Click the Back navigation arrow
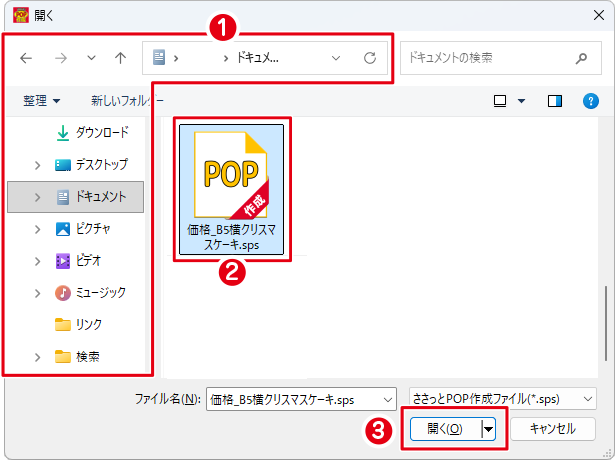Screen dimensions: 615x460 [x=26, y=58]
